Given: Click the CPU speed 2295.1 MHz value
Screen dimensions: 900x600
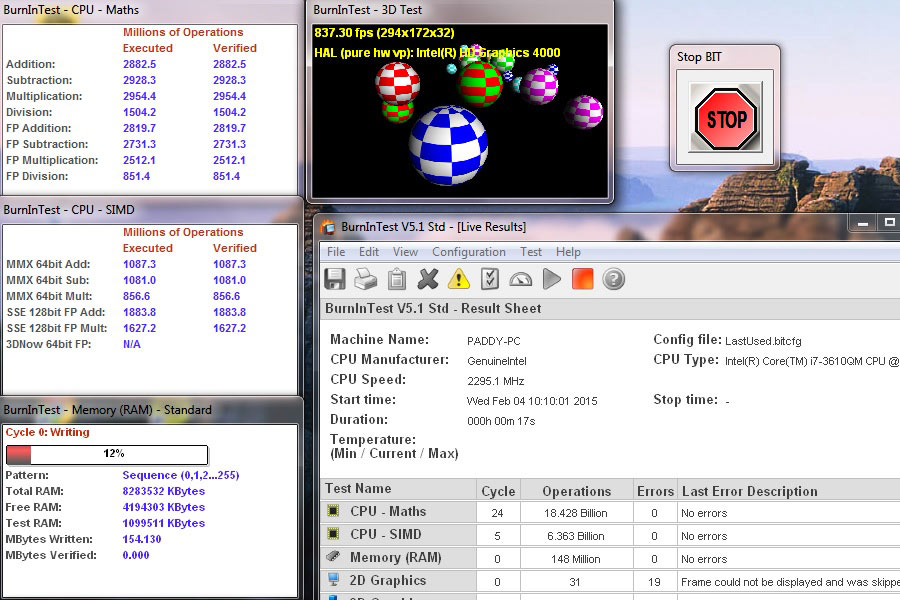Looking at the screenshot, I should [x=495, y=381].
